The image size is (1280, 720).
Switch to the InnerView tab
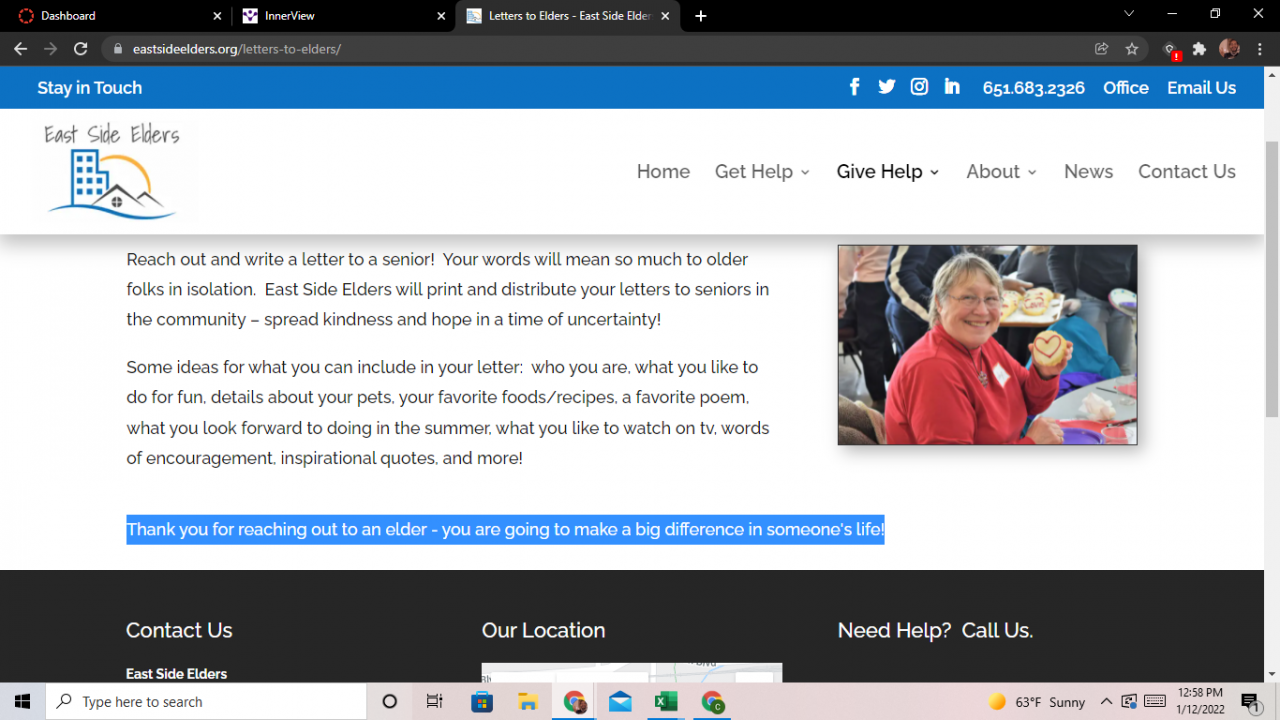pos(344,16)
